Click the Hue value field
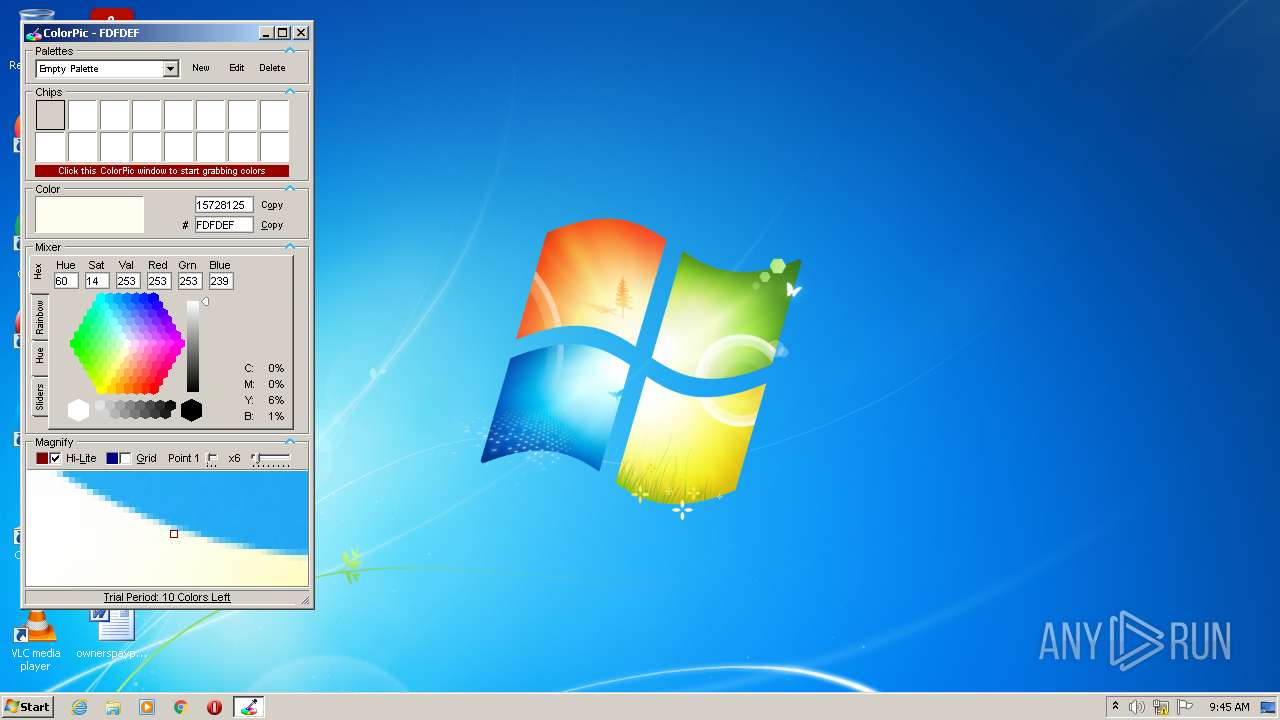The height and width of the screenshot is (720, 1280). [x=66, y=281]
